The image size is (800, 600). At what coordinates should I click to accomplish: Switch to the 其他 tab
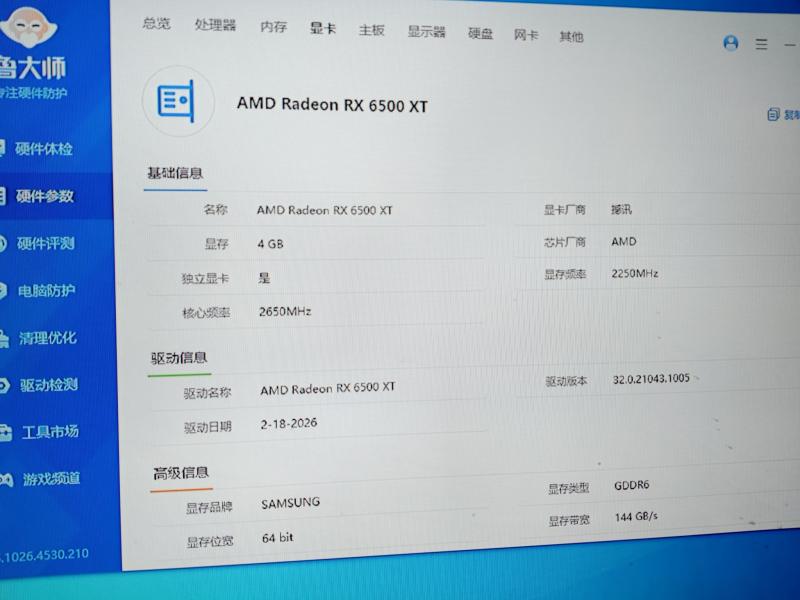coord(571,37)
